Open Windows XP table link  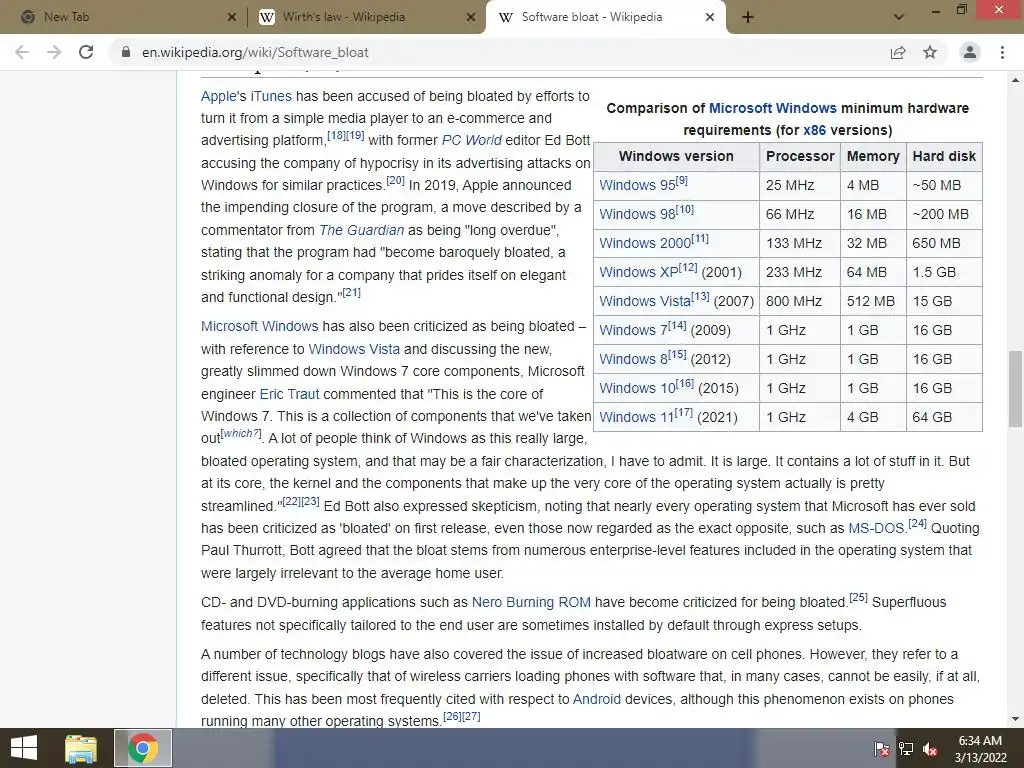[x=639, y=272]
